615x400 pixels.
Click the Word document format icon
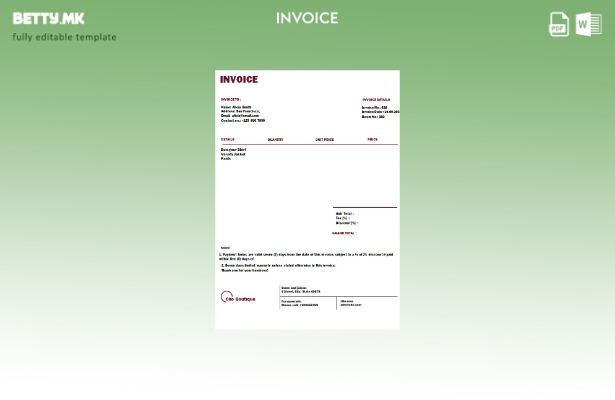click(588, 24)
